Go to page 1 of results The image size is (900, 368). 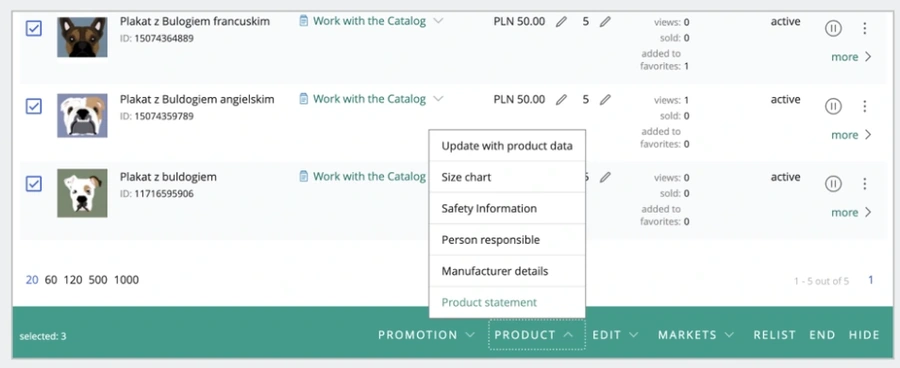(x=870, y=280)
